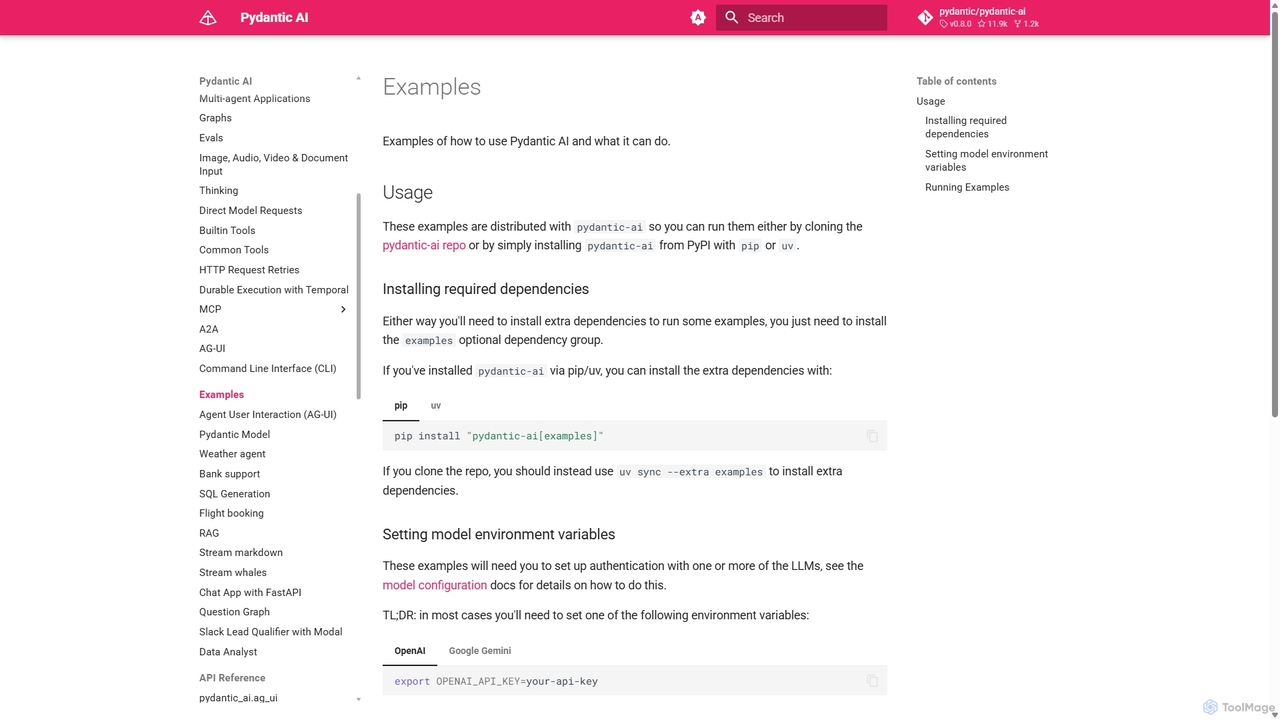This screenshot has height=720, width=1280.
Task: Open the Stream whales example
Action: (233, 573)
